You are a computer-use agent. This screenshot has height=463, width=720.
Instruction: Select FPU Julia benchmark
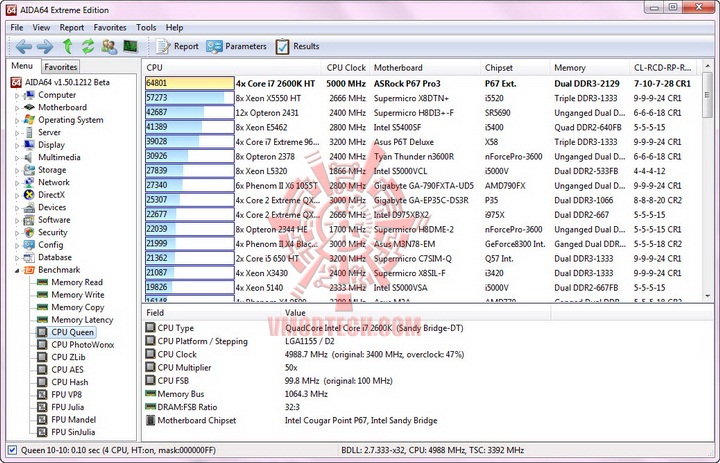coord(68,407)
